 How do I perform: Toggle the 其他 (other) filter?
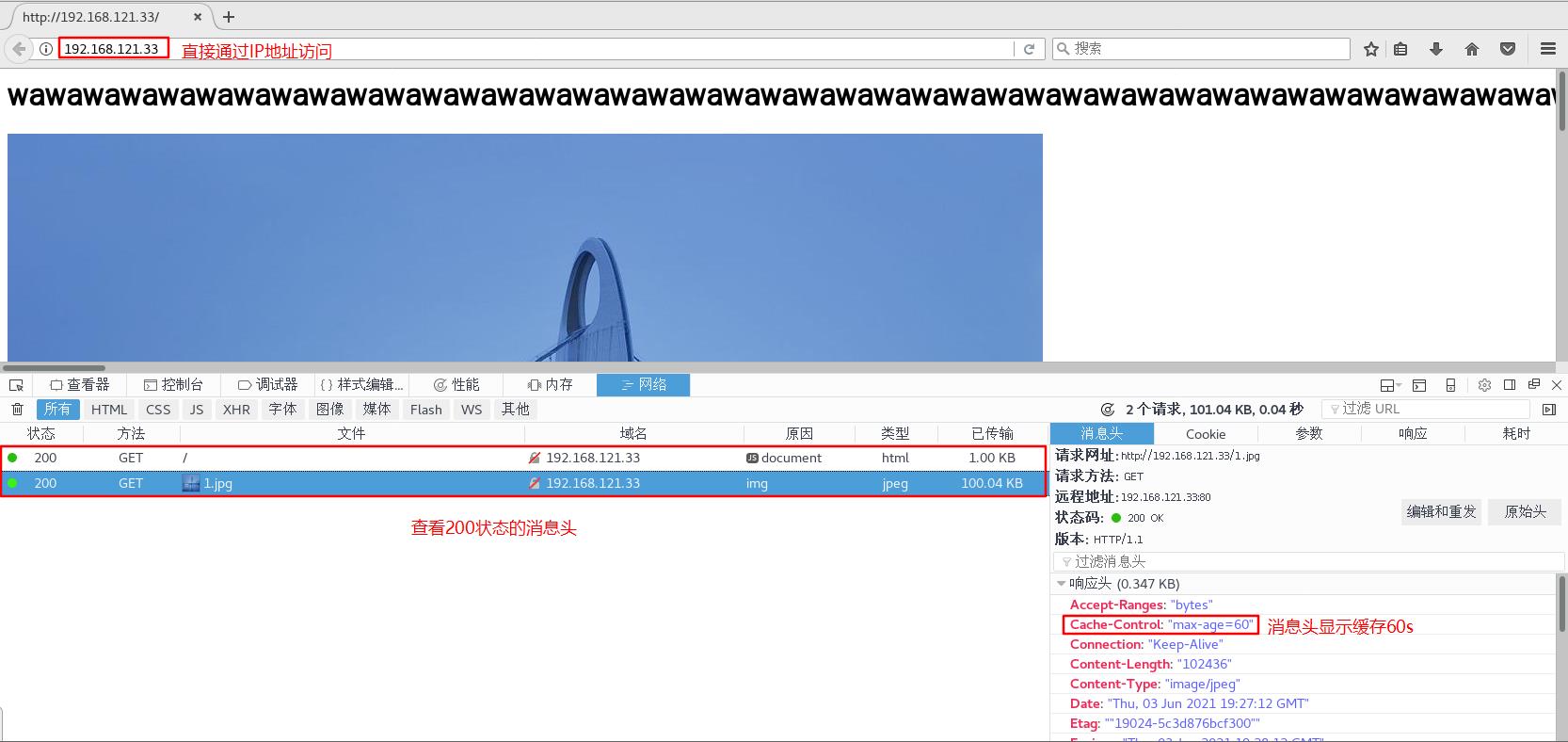tap(515, 410)
